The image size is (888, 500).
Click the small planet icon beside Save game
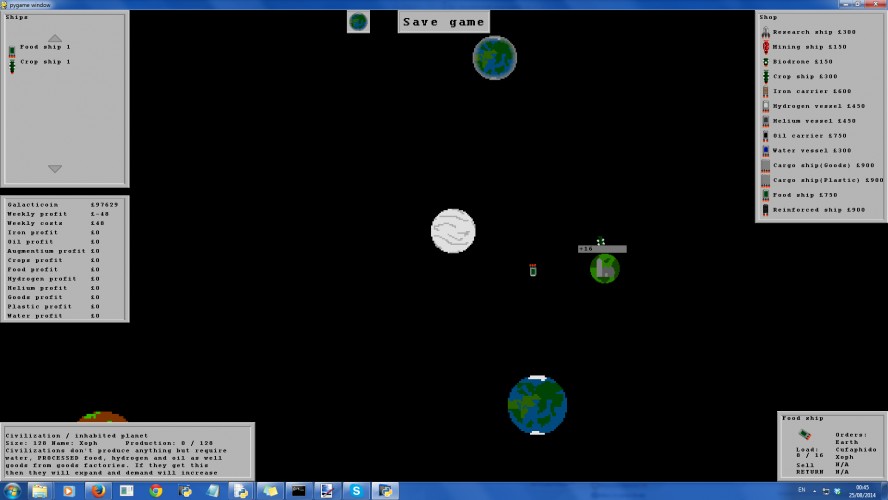358,22
